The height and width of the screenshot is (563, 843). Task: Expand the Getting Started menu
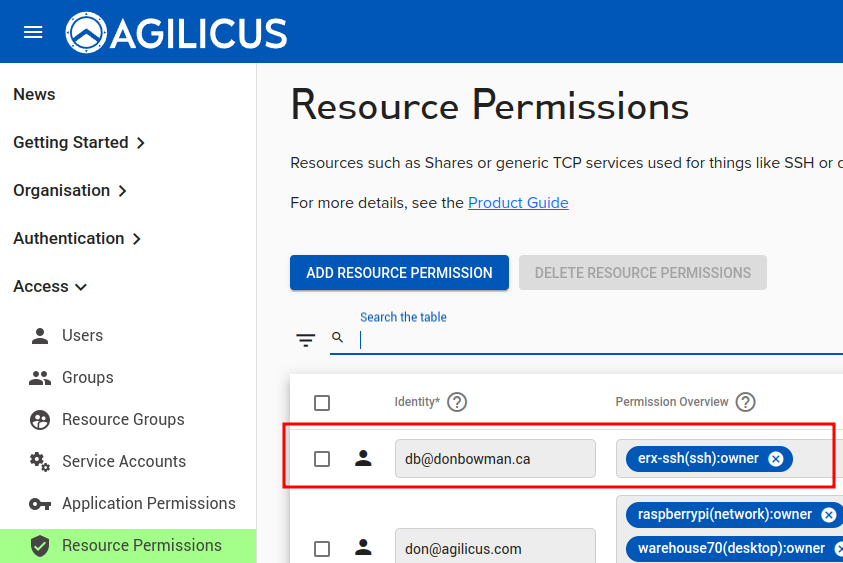[79, 143]
